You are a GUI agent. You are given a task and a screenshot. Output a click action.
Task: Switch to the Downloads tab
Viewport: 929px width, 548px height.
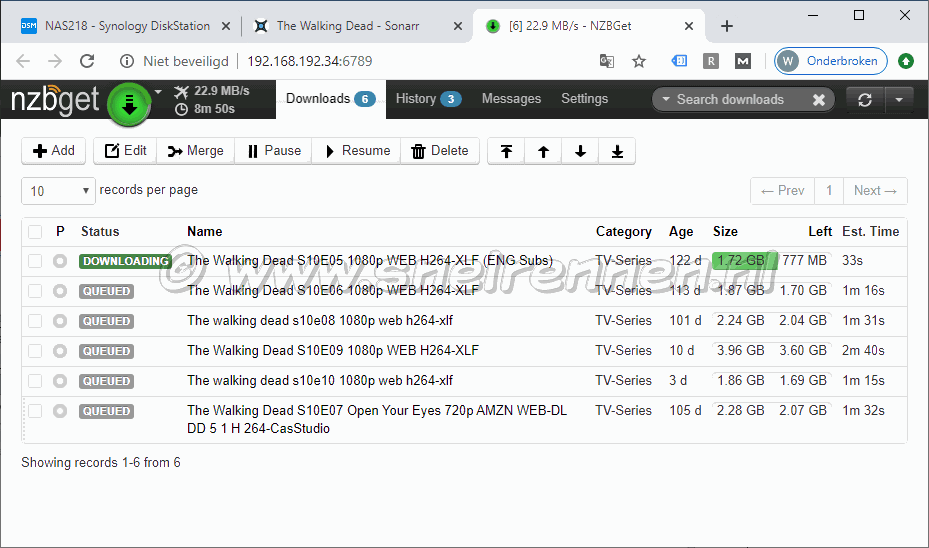331,99
